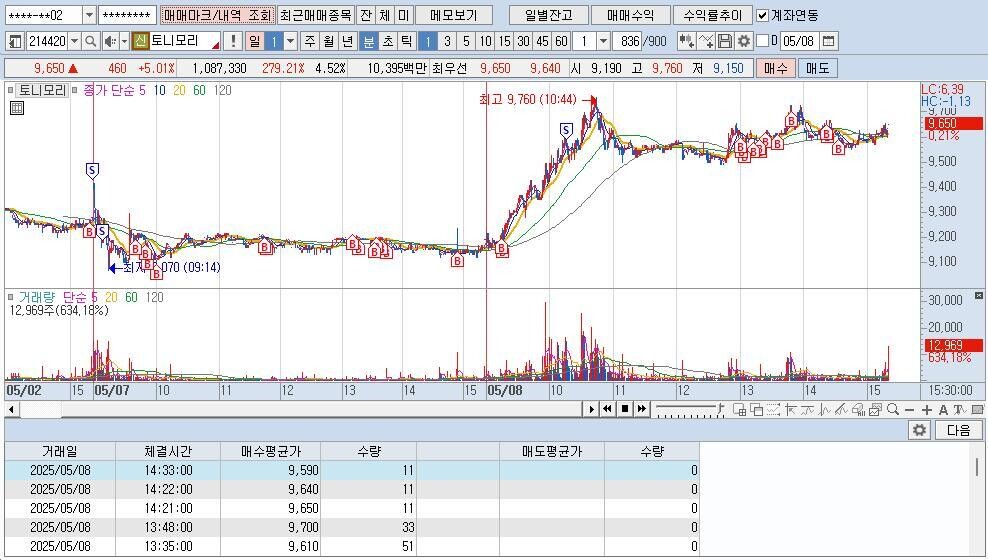Click the exclamation mark info icon
Viewport: 988px width, 560px height.
tap(233, 42)
